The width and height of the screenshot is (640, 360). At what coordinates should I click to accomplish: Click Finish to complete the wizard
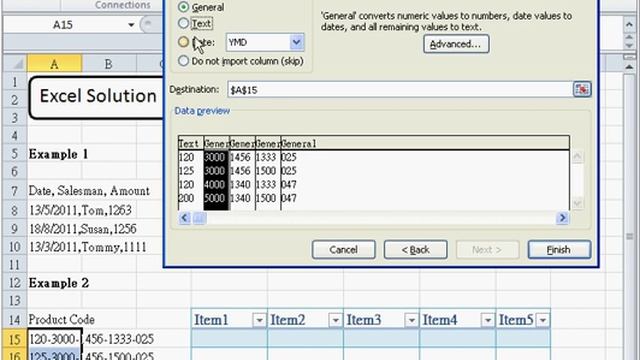tap(559, 249)
